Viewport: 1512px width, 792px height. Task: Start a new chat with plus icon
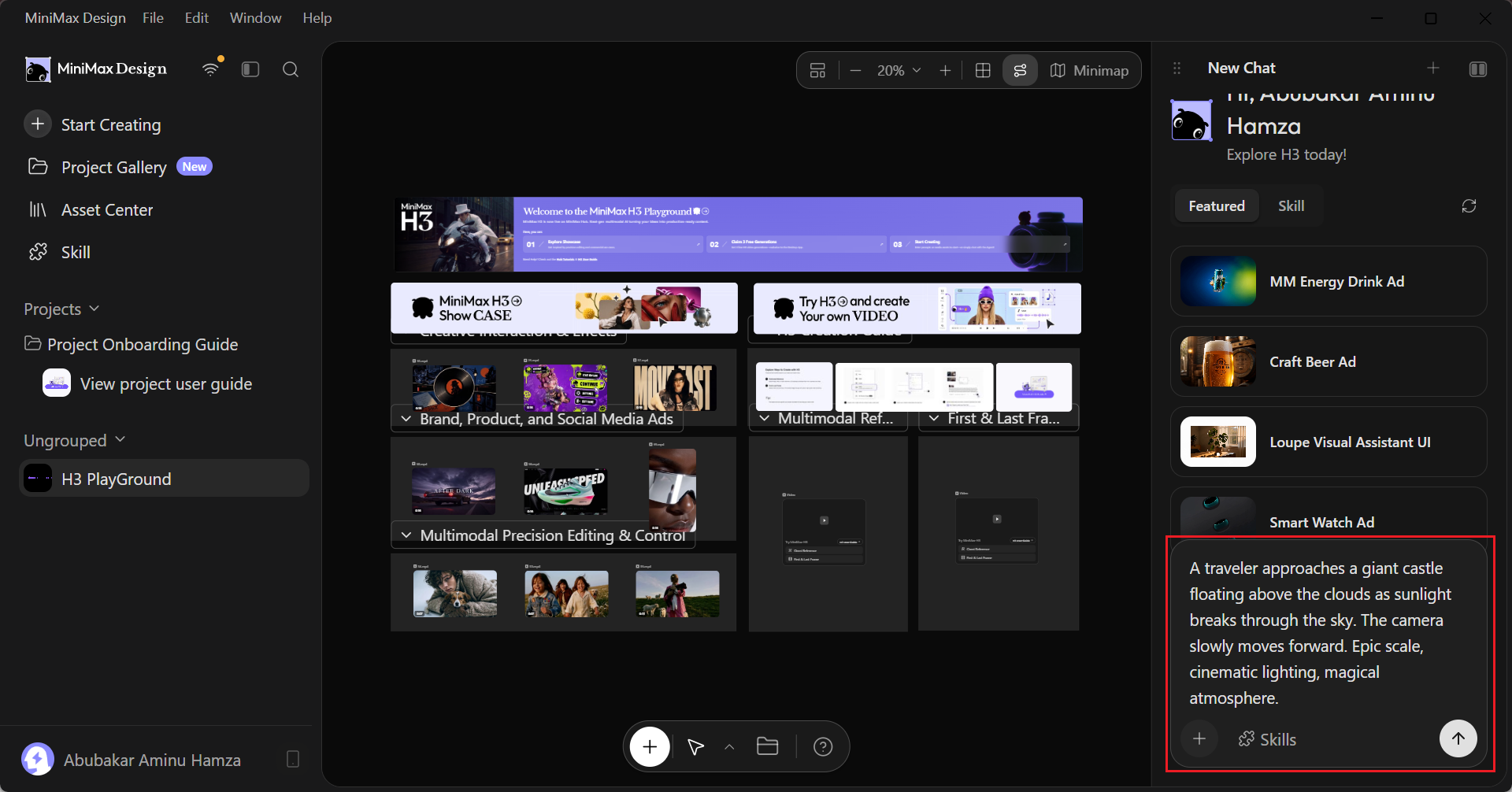(x=1433, y=68)
